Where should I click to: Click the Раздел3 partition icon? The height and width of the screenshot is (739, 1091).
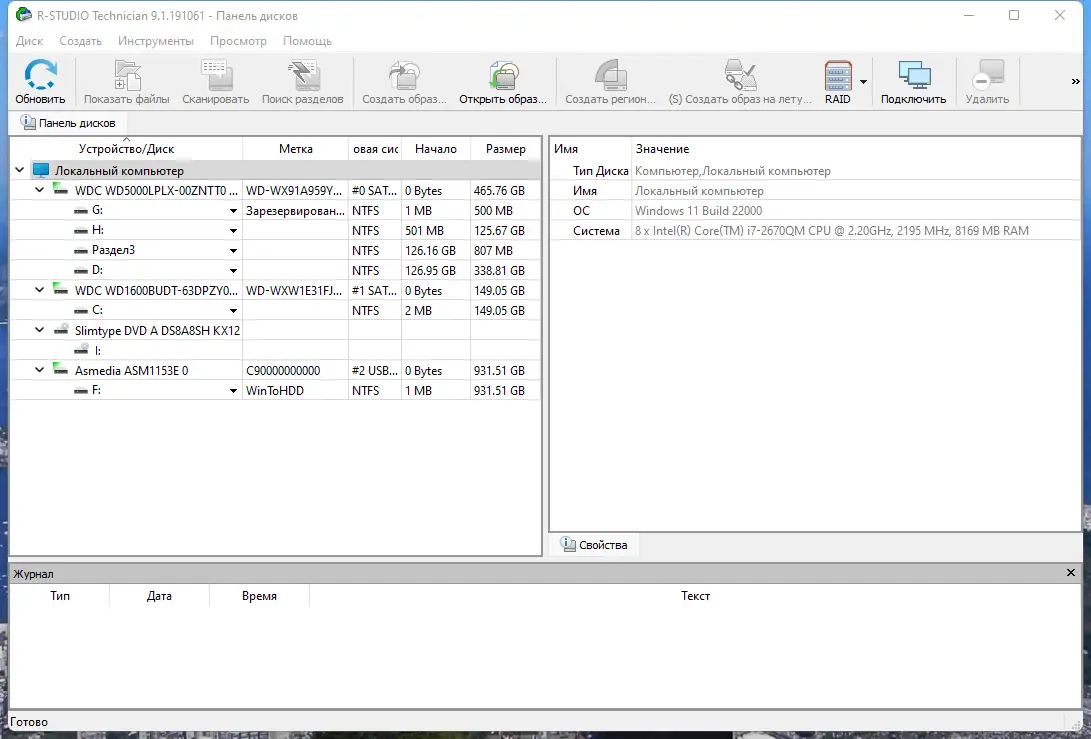tap(81, 251)
